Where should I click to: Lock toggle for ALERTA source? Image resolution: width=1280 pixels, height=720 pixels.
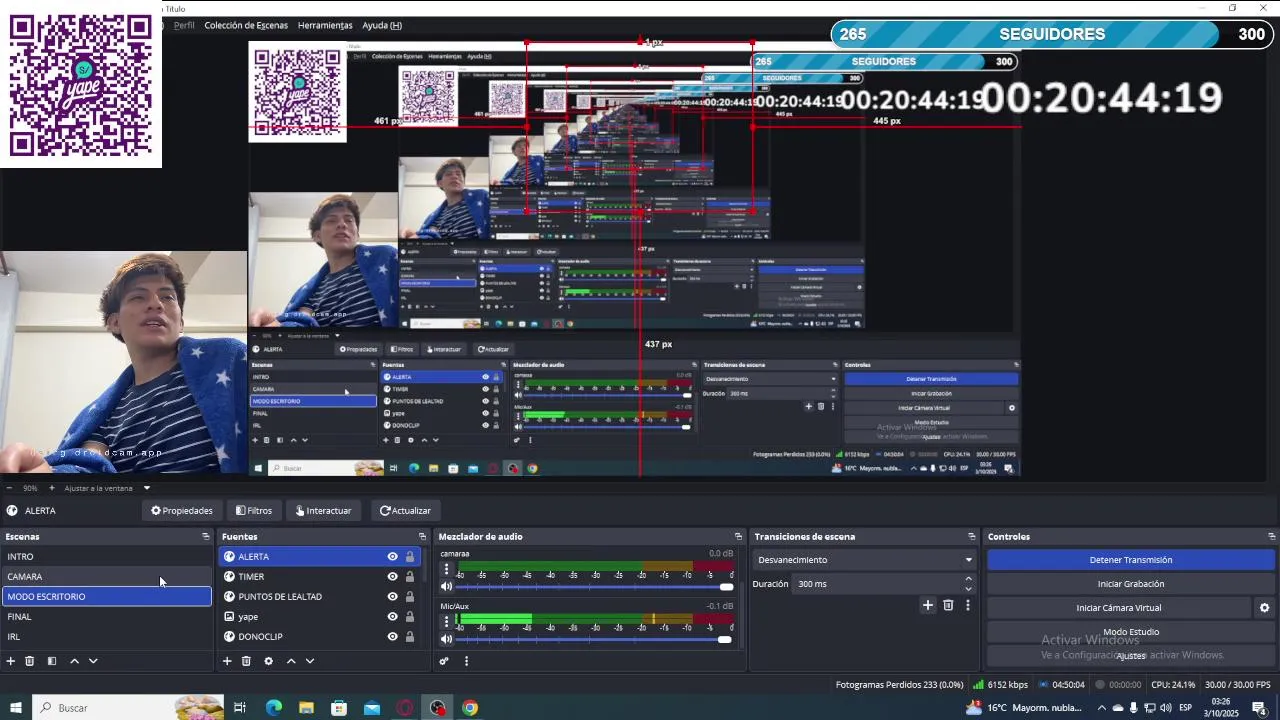point(410,557)
